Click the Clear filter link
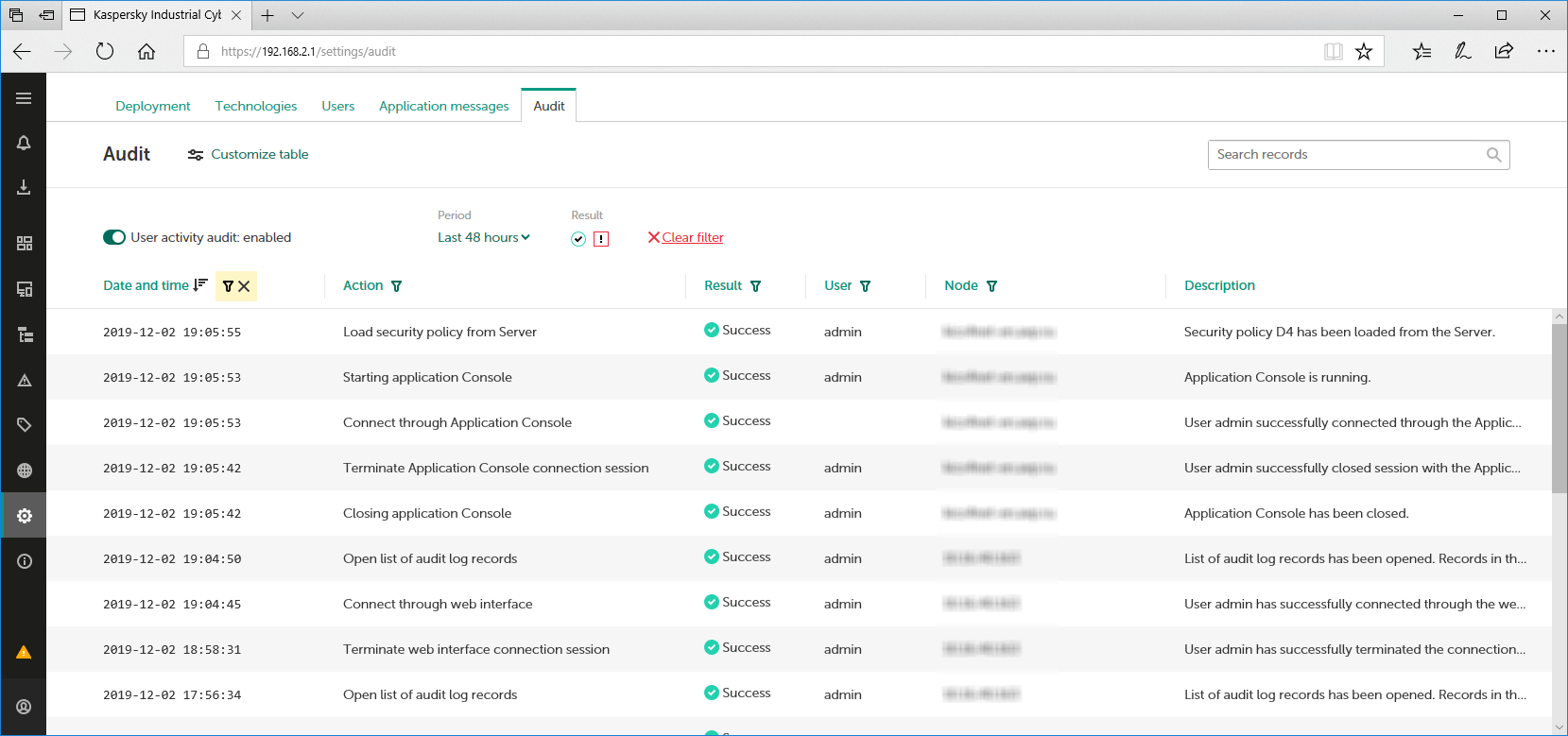The height and width of the screenshot is (736, 1568). click(x=692, y=237)
